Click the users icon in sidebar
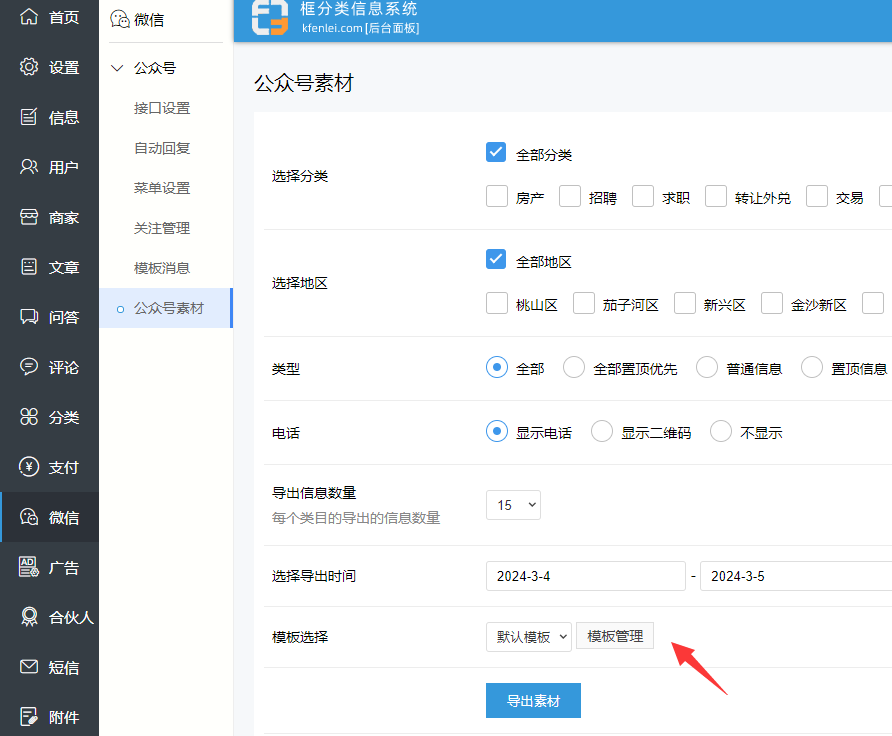892x736 pixels. (x=29, y=167)
